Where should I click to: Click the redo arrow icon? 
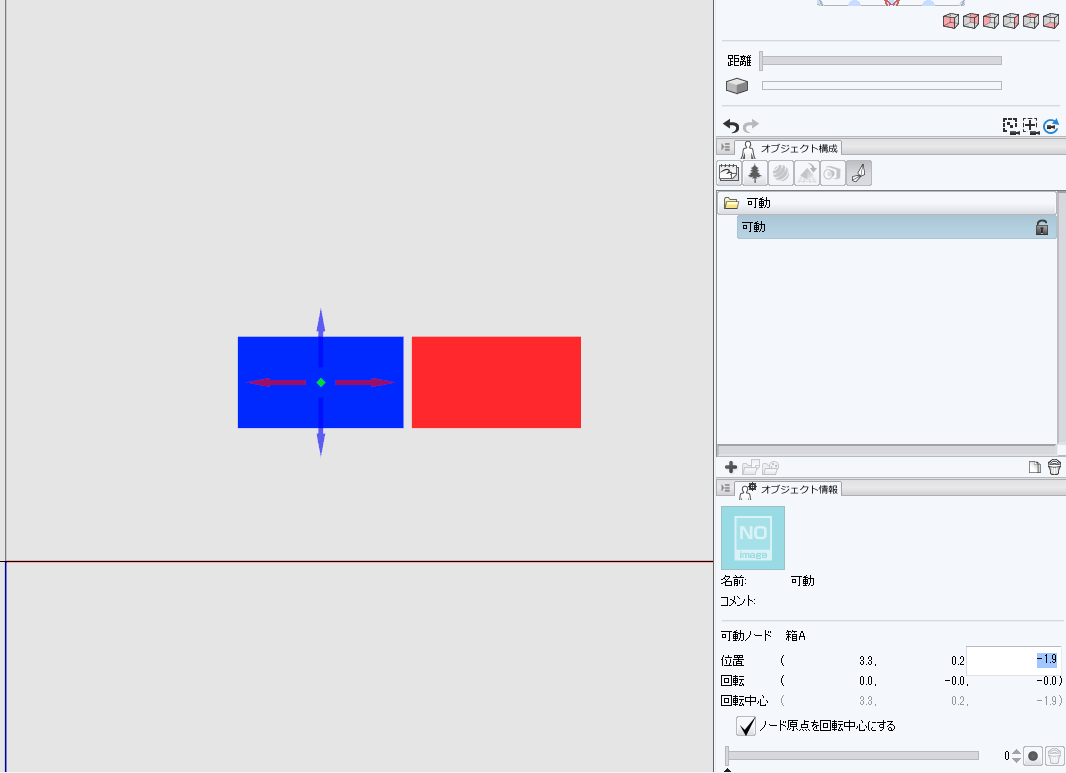tap(751, 126)
